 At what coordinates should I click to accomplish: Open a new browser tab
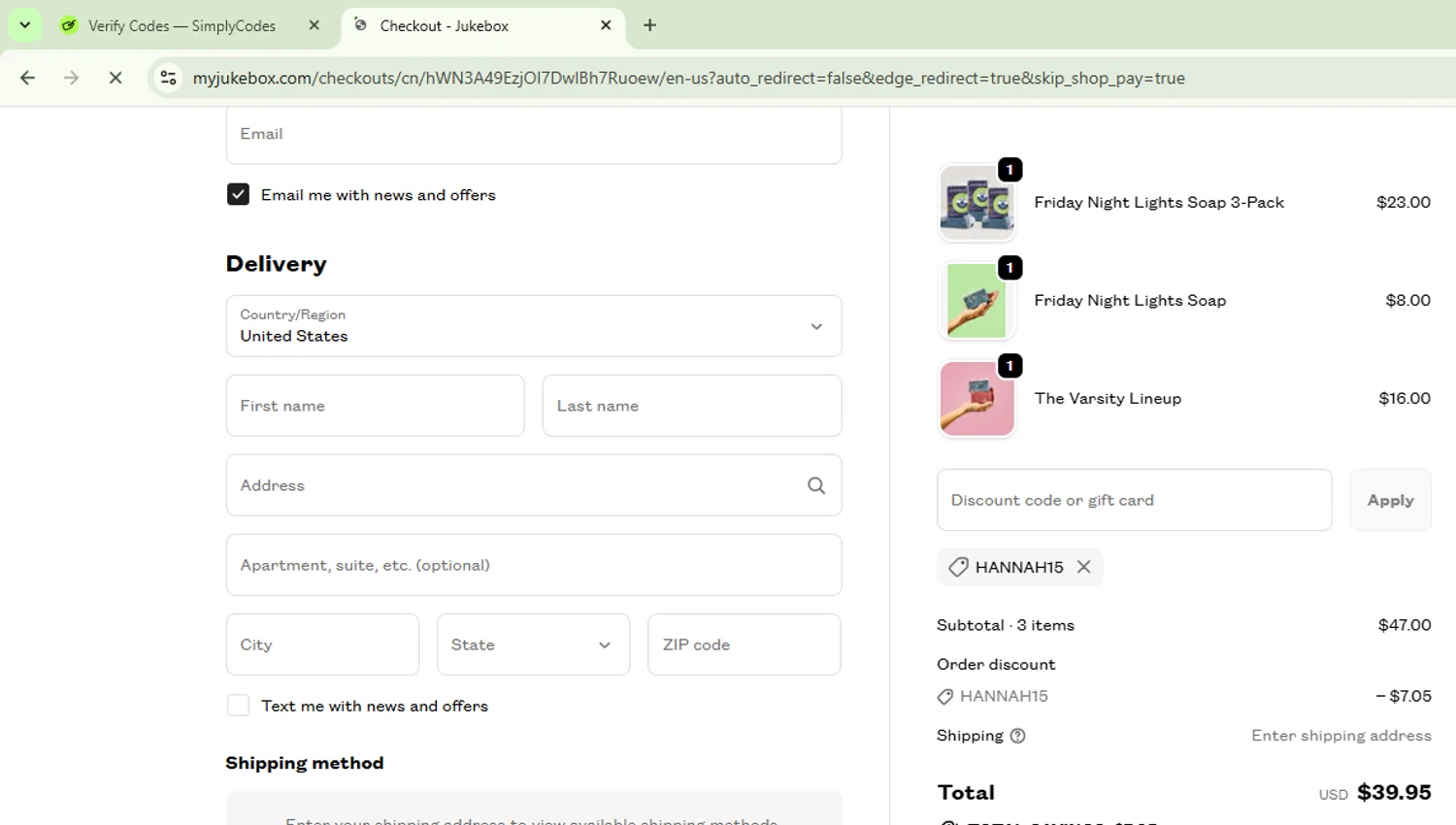650,26
